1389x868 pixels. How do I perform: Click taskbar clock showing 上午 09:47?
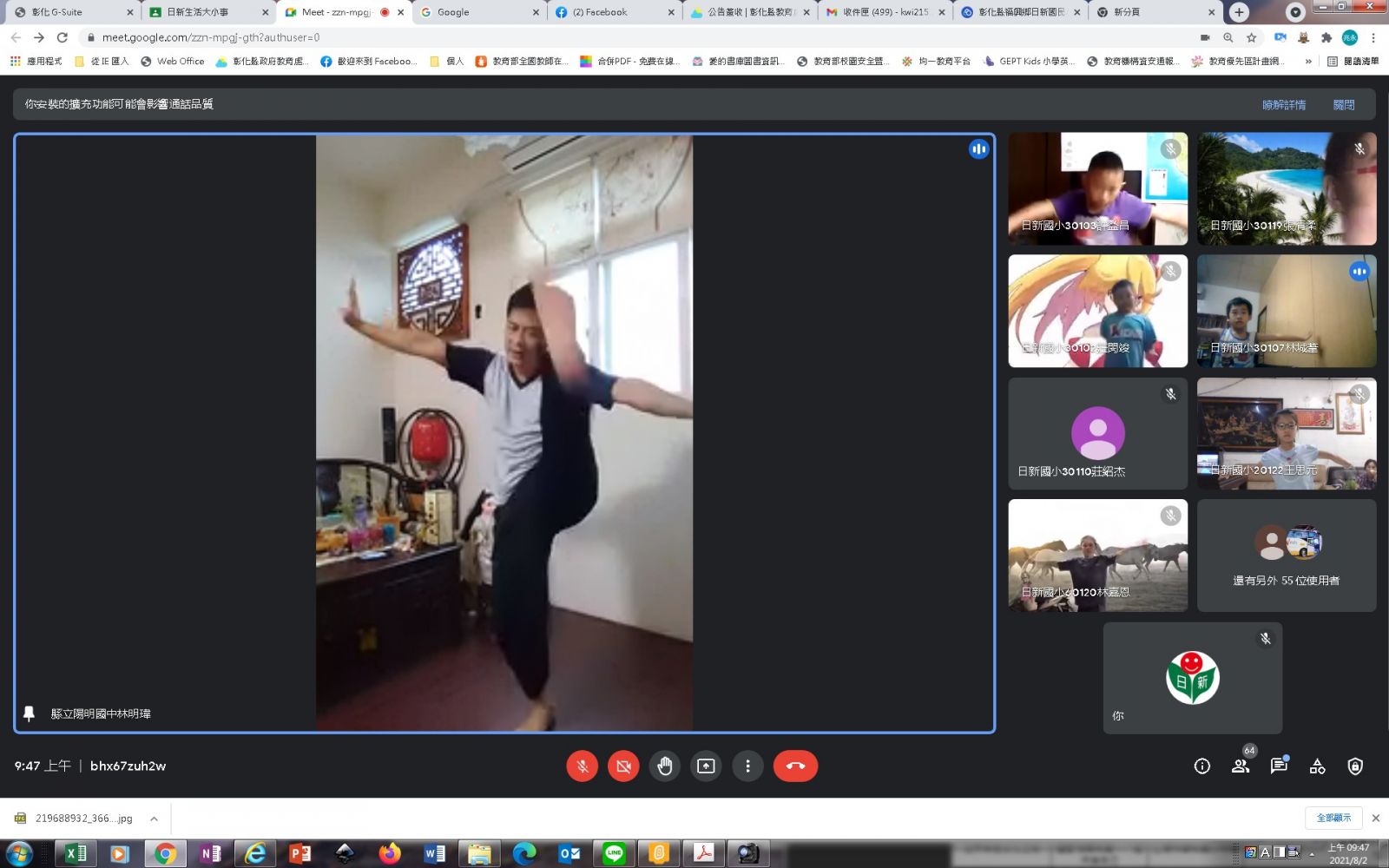pyautogui.click(x=1348, y=854)
